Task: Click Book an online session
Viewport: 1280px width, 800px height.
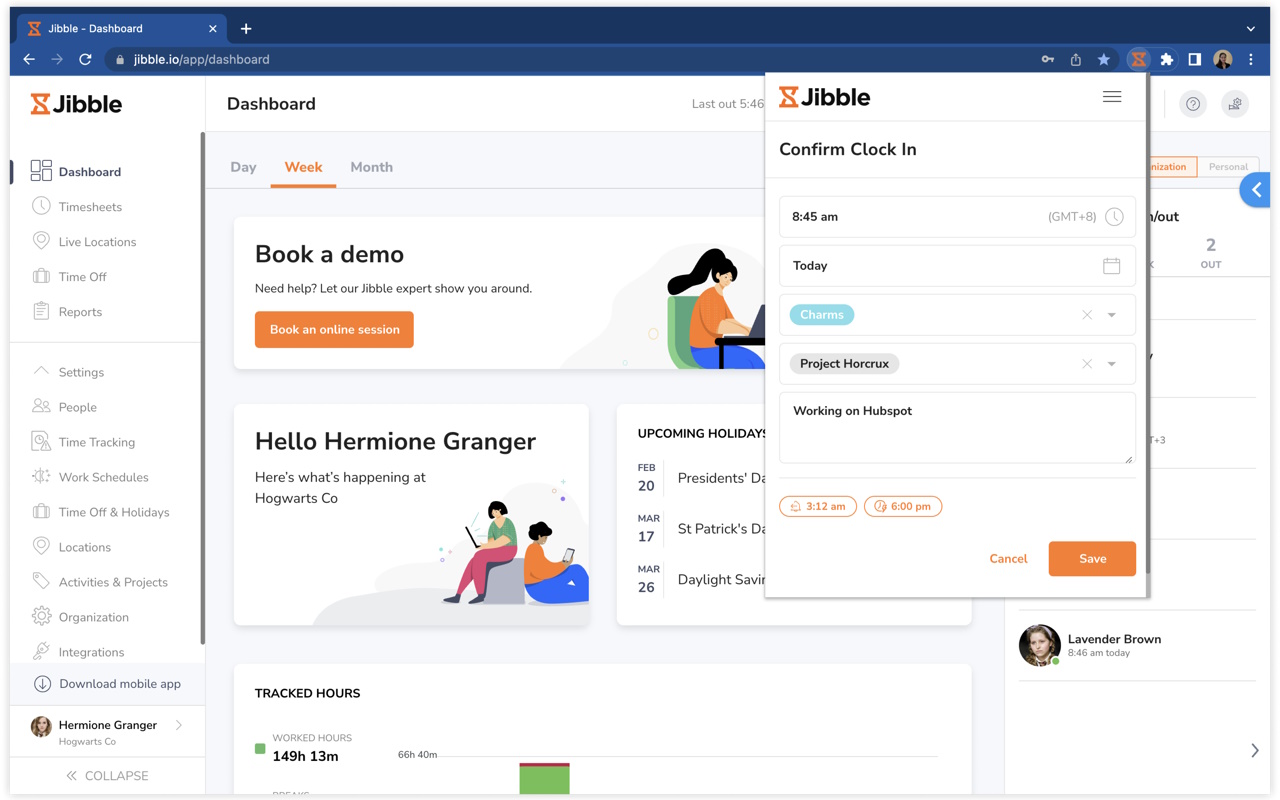Action: [x=334, y=330]
